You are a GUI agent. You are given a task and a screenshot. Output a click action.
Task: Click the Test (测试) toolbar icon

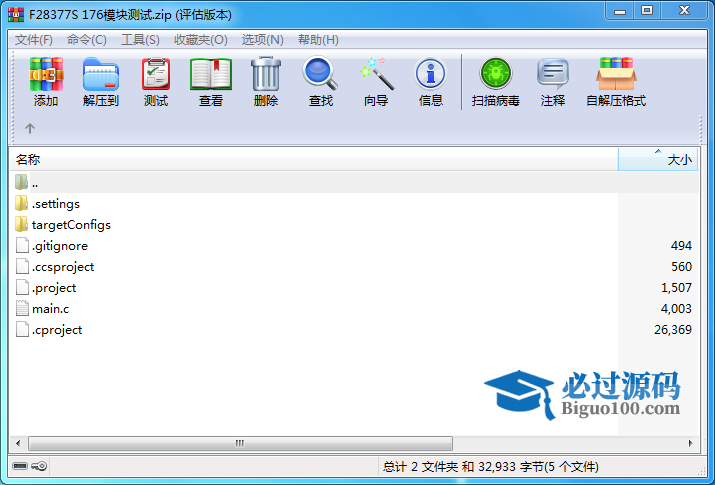pyautogui.click(x=155, y=81)
